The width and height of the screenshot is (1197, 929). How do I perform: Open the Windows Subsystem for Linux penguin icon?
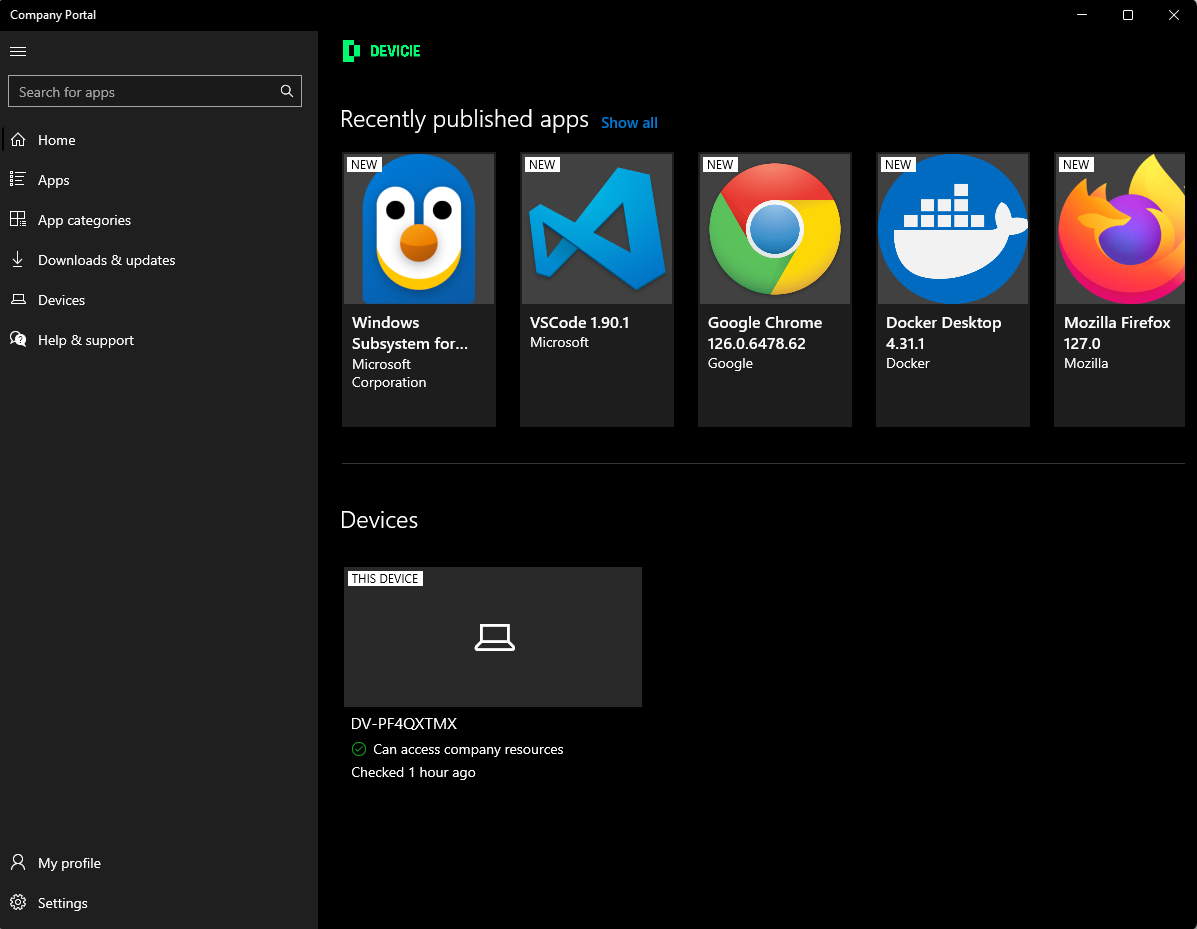pyautogui.click(x=419, y=228)
